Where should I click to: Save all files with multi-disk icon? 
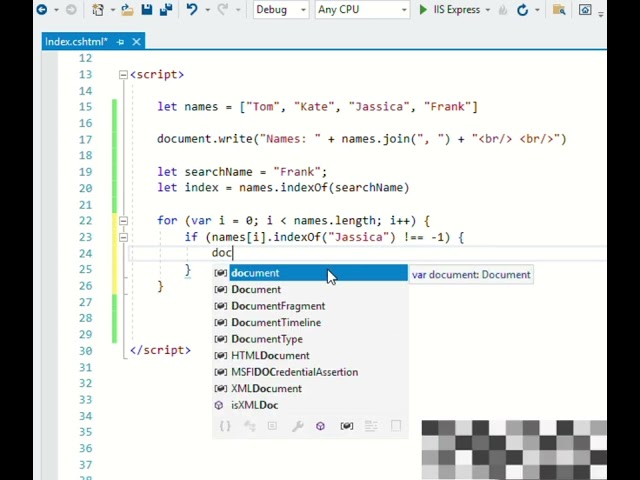point(166,9)
